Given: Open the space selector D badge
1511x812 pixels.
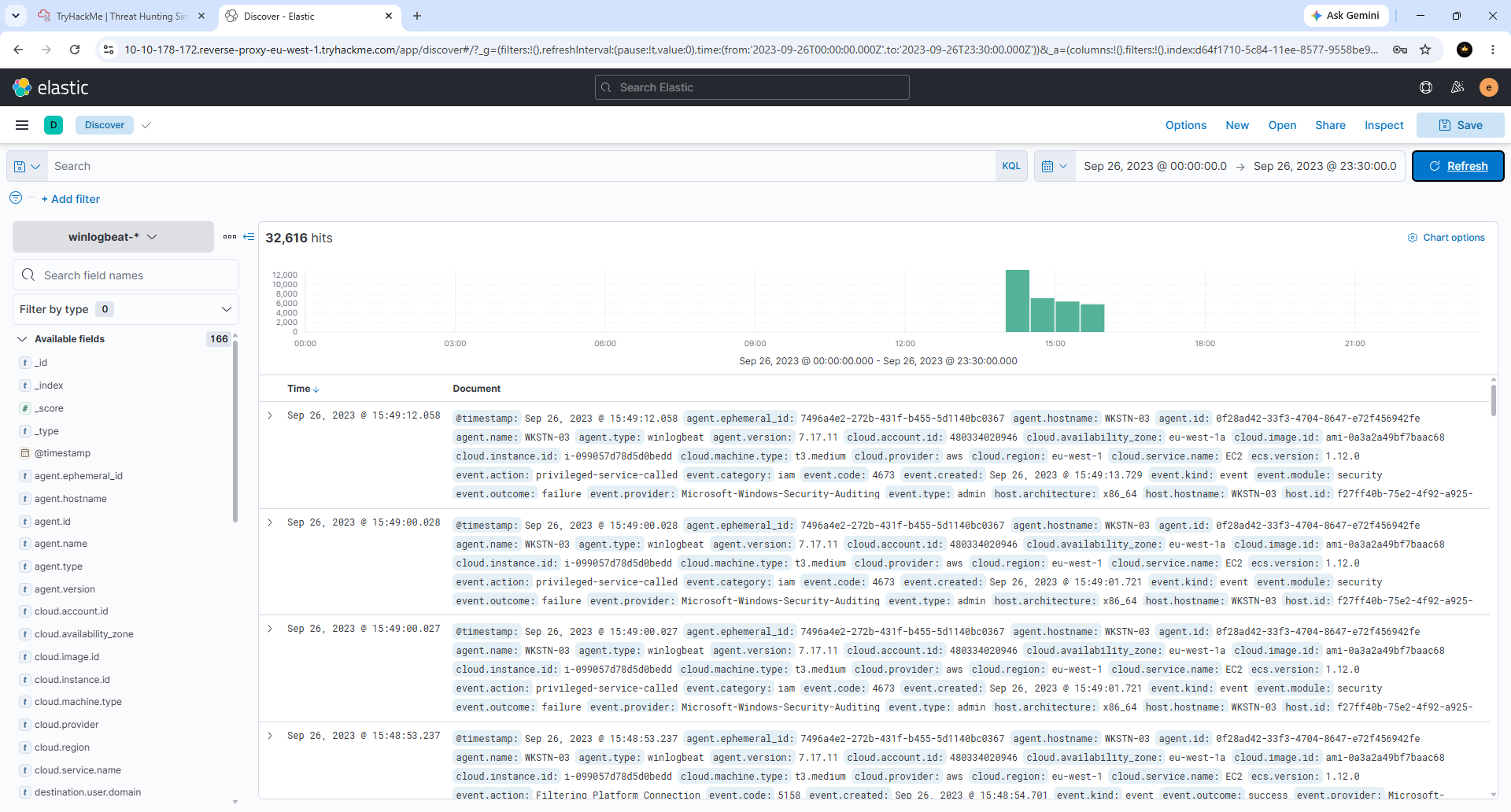Looking at the screenshot, I should point(54,125).
